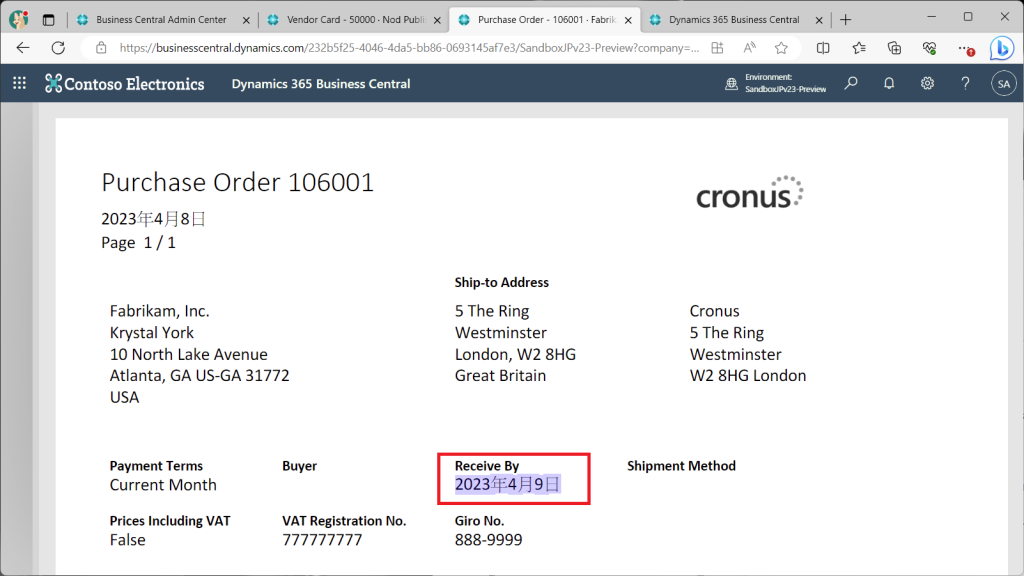Open Browser essentials heart icon
1024x576 pixels.
coord(929,48)
